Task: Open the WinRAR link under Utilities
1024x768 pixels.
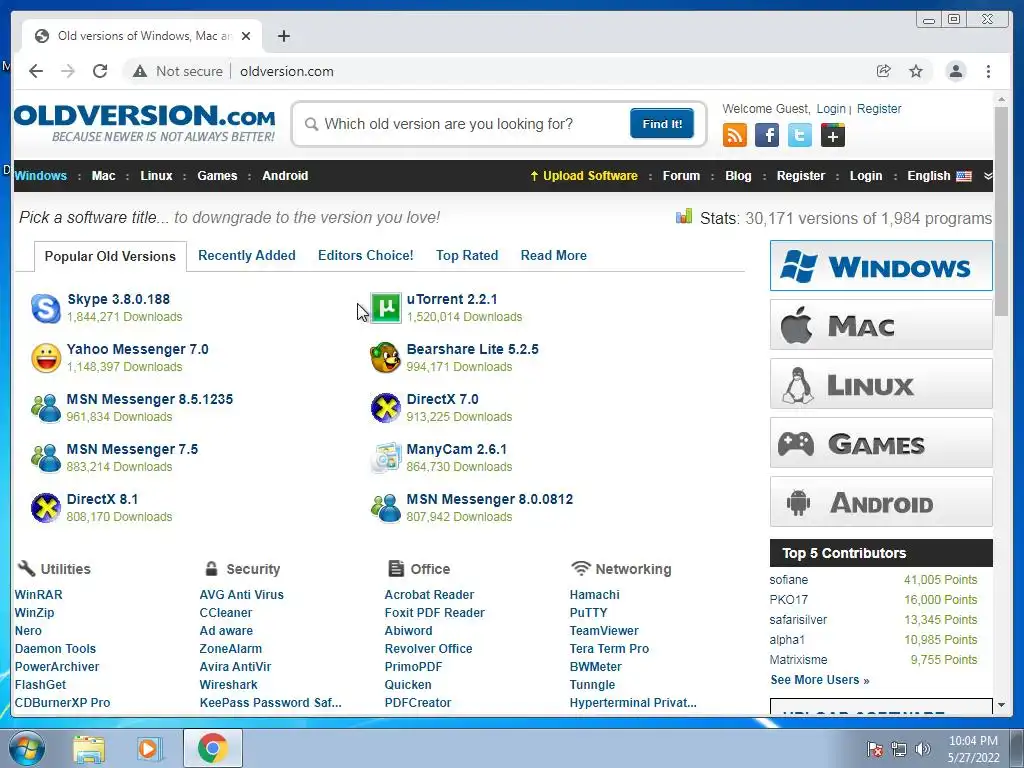Action: click(39, 595)
